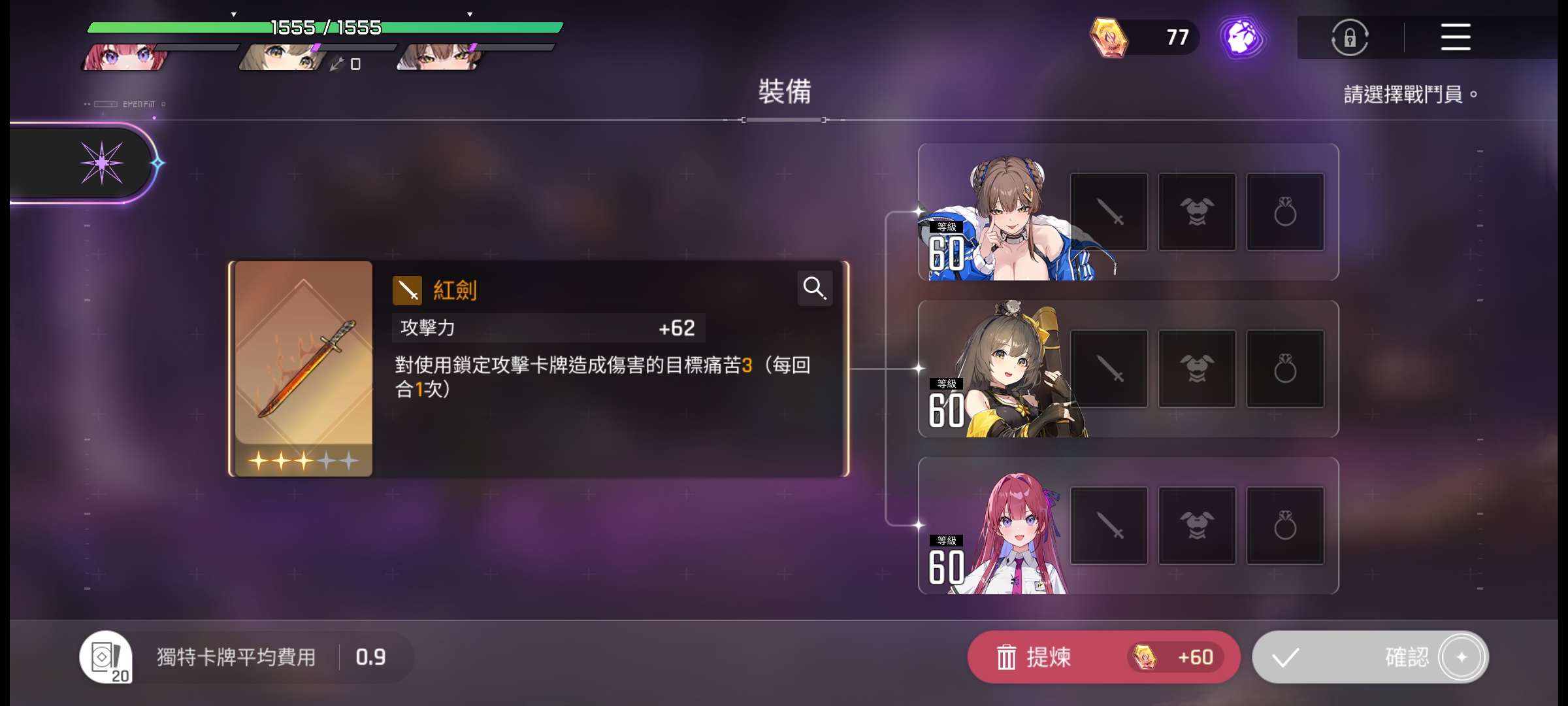The height and width of the screenshot is (706, 1568).
Task: Select the middle combatant's ring slot
Action: 1285,369
